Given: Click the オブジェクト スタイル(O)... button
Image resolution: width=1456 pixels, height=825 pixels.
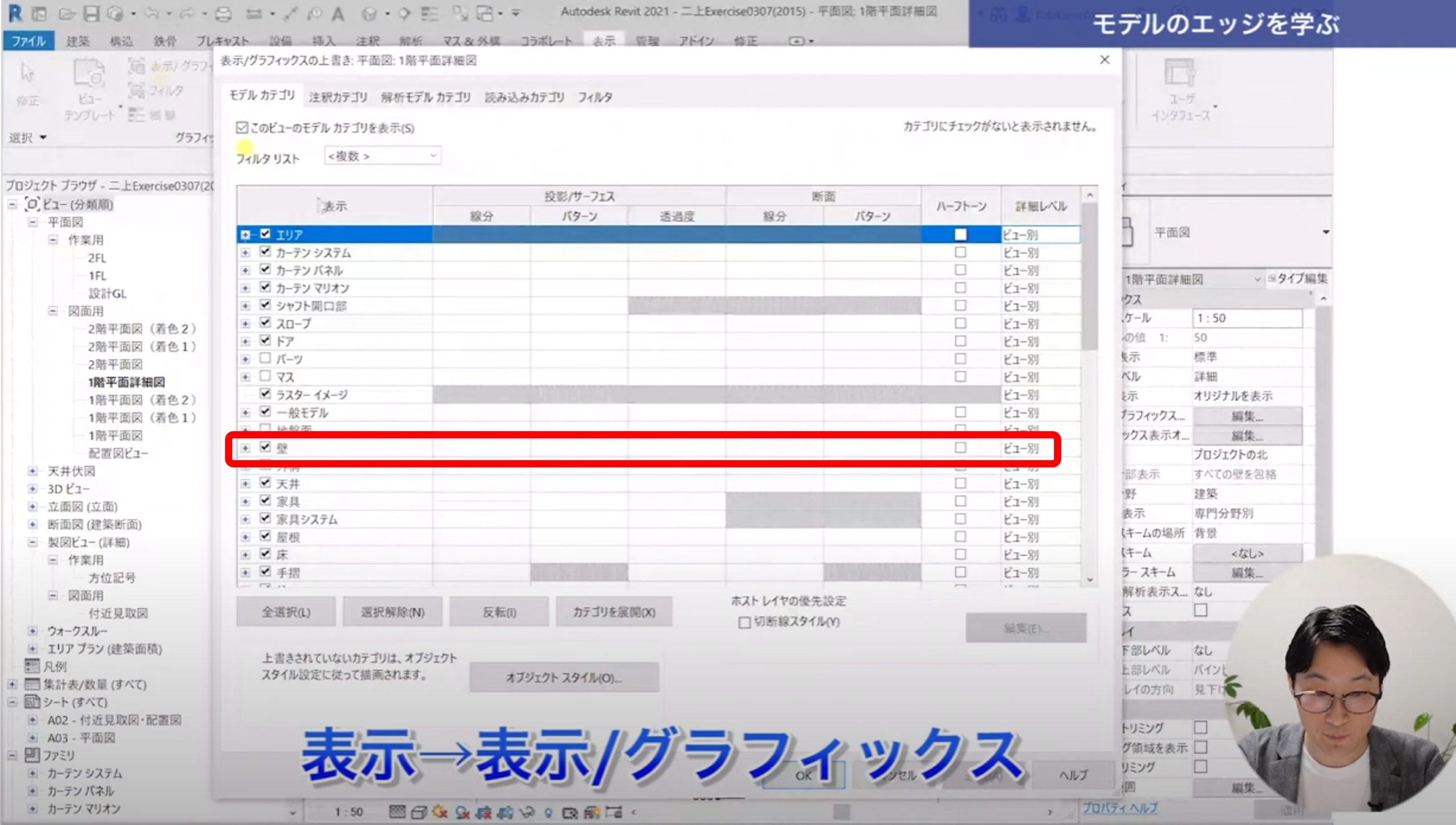Looking at the screenshot, I should point(564,678).
